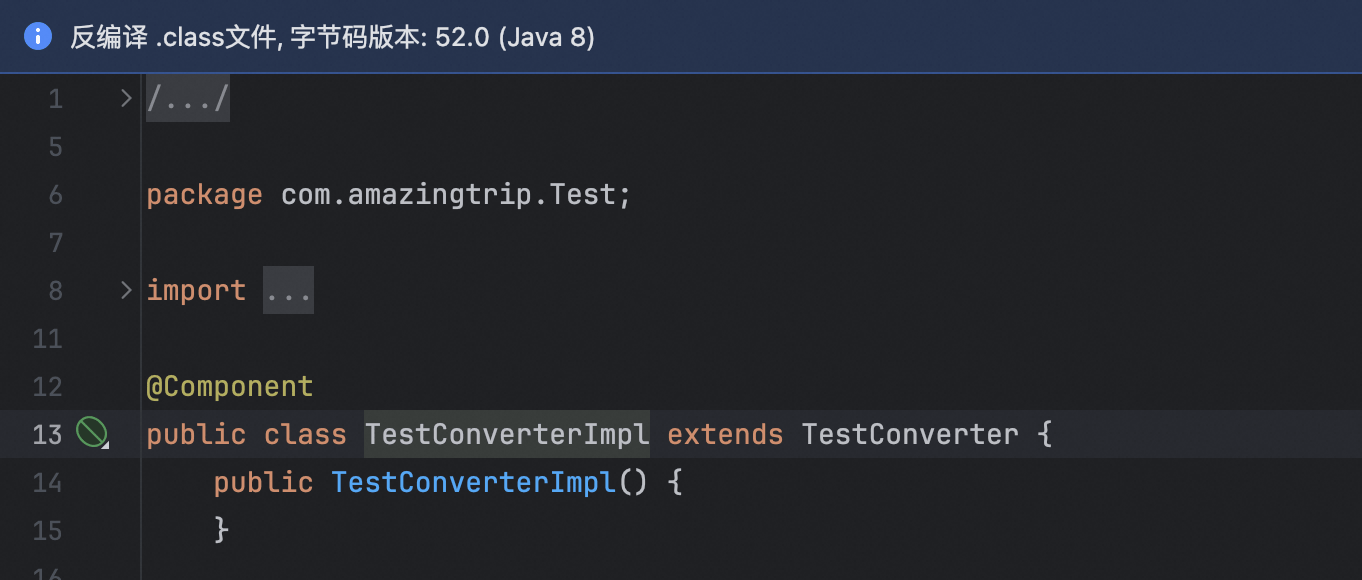The image size is (1362, 580).
Task: Expand the folded comment chevron on line 1
Action: (126, 98)
